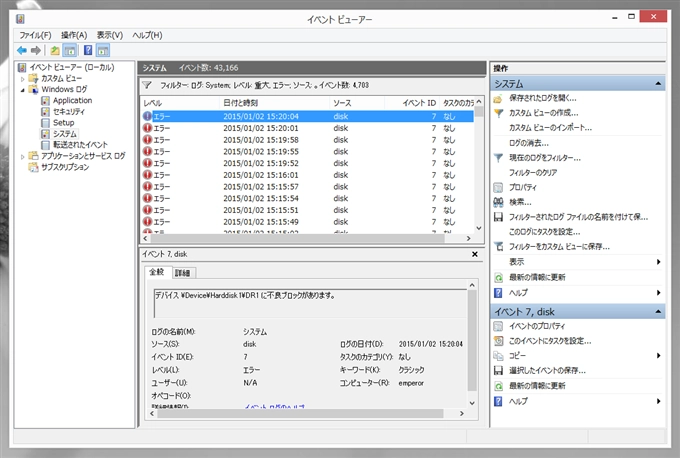Click the 検索 binoculars icon
Screen dimensions: 680x458
click(x=498, y=202)
